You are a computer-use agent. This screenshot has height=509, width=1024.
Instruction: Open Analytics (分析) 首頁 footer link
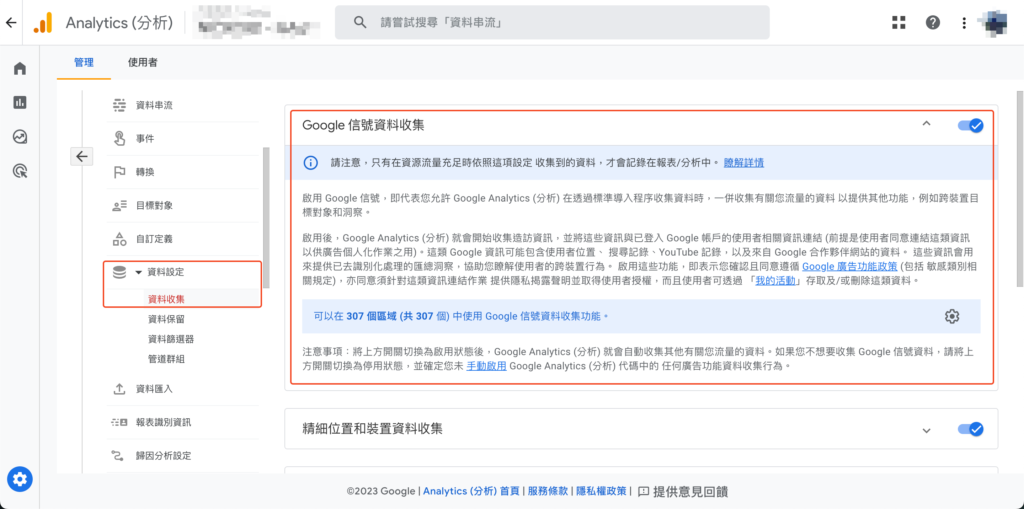point(471,491)
